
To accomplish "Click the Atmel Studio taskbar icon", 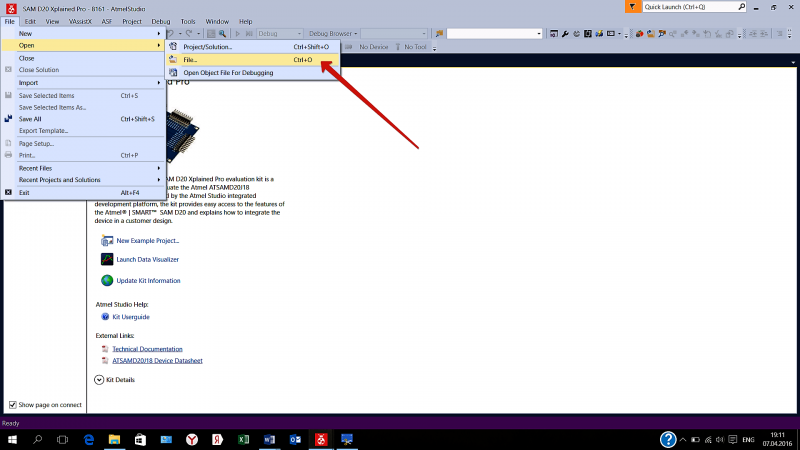I will click(x=321, y=439).
